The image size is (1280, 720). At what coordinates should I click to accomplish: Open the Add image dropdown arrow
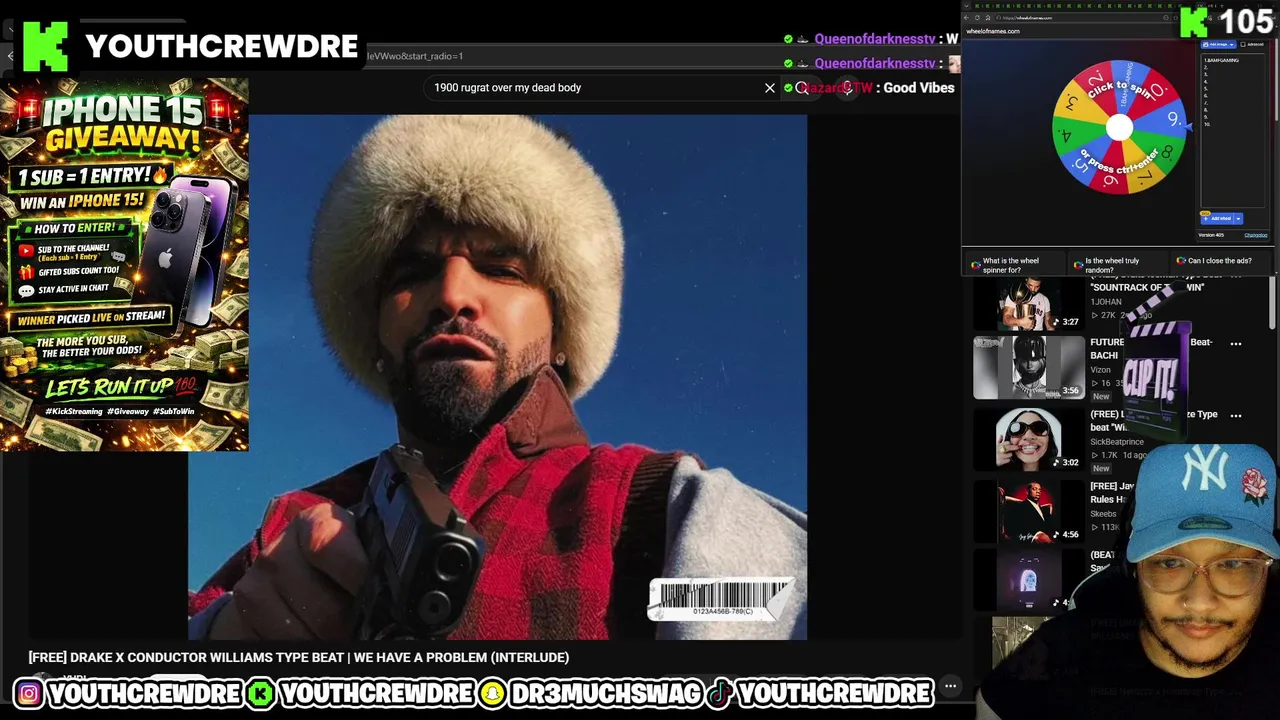[1232, 44]
